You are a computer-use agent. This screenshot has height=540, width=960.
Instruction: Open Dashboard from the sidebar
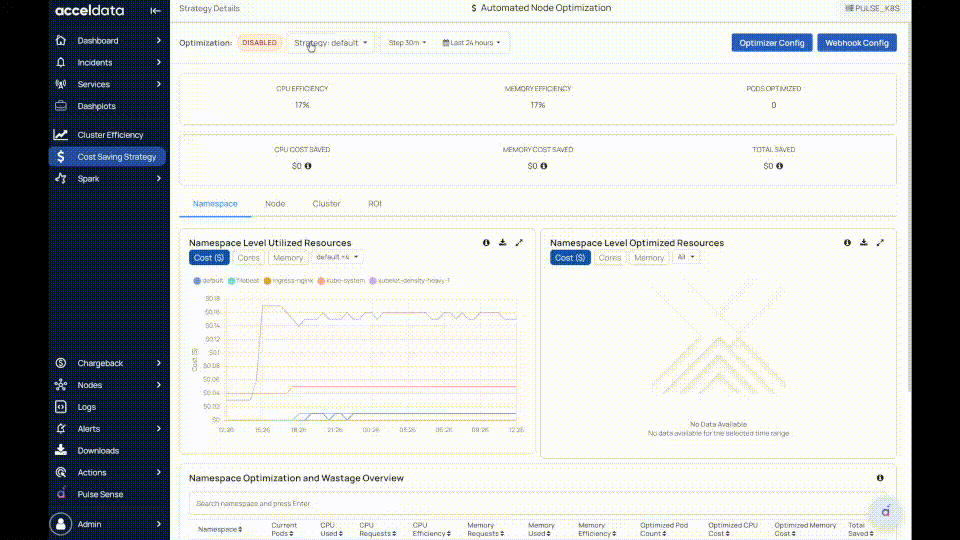coord(98,40)
